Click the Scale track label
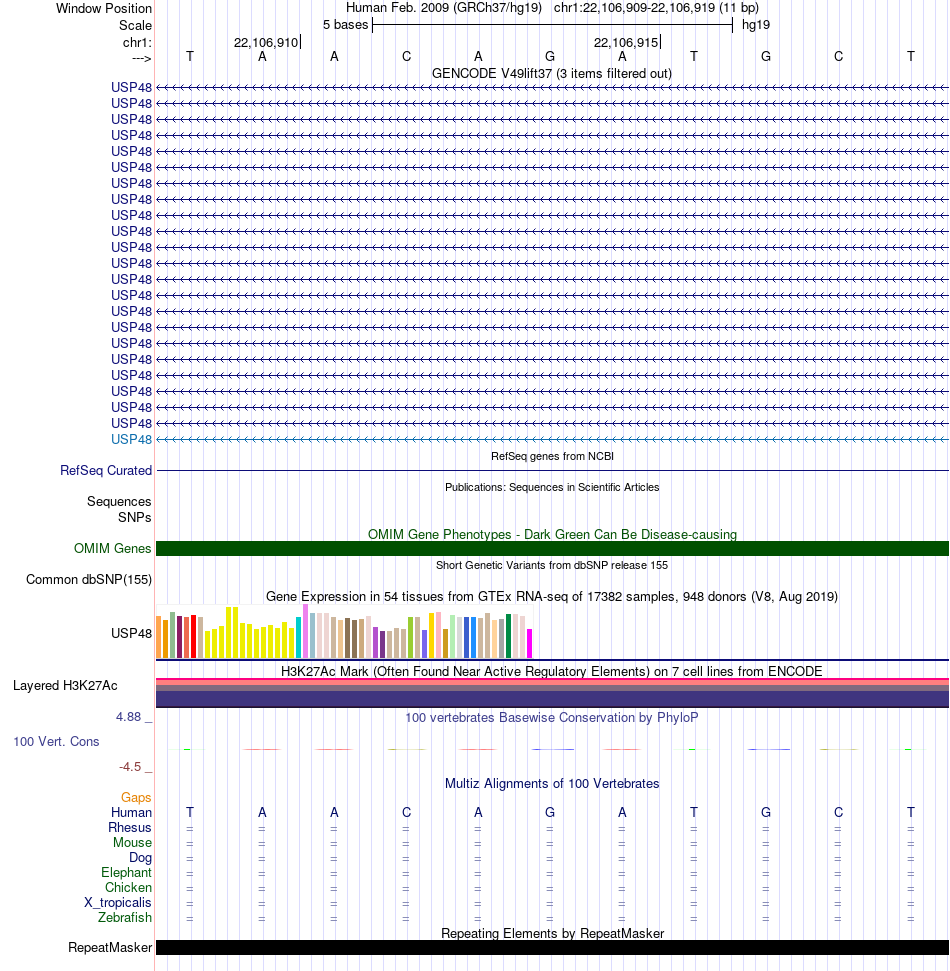 136,25
